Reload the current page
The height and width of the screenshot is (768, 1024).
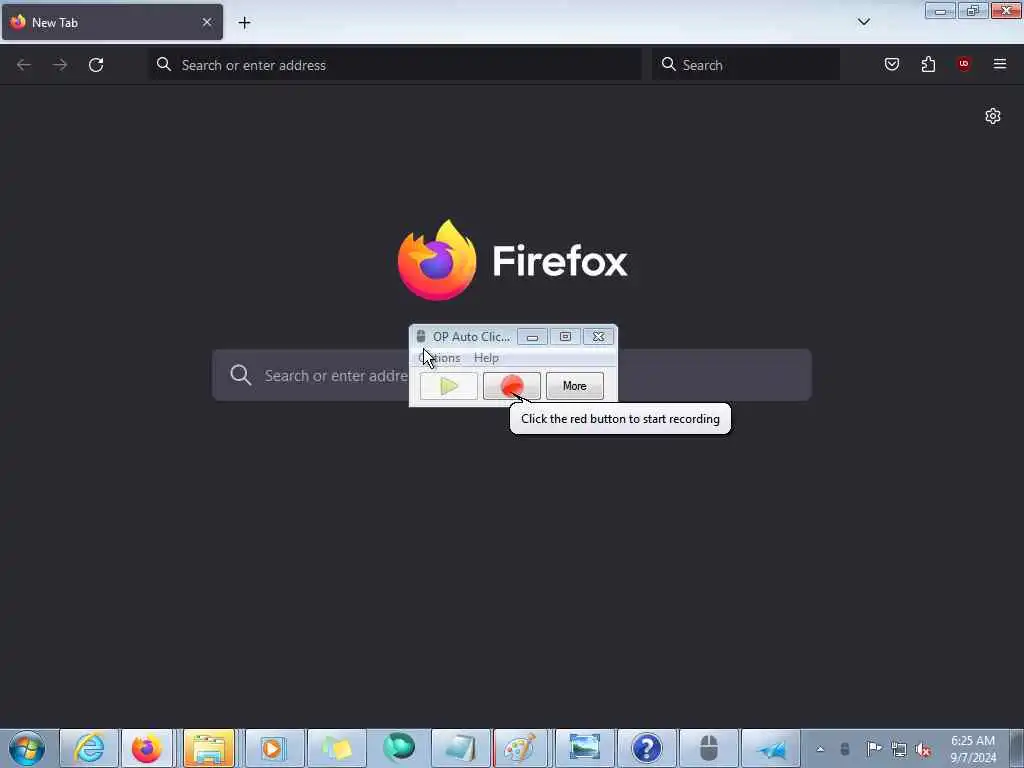coord(96,65)
